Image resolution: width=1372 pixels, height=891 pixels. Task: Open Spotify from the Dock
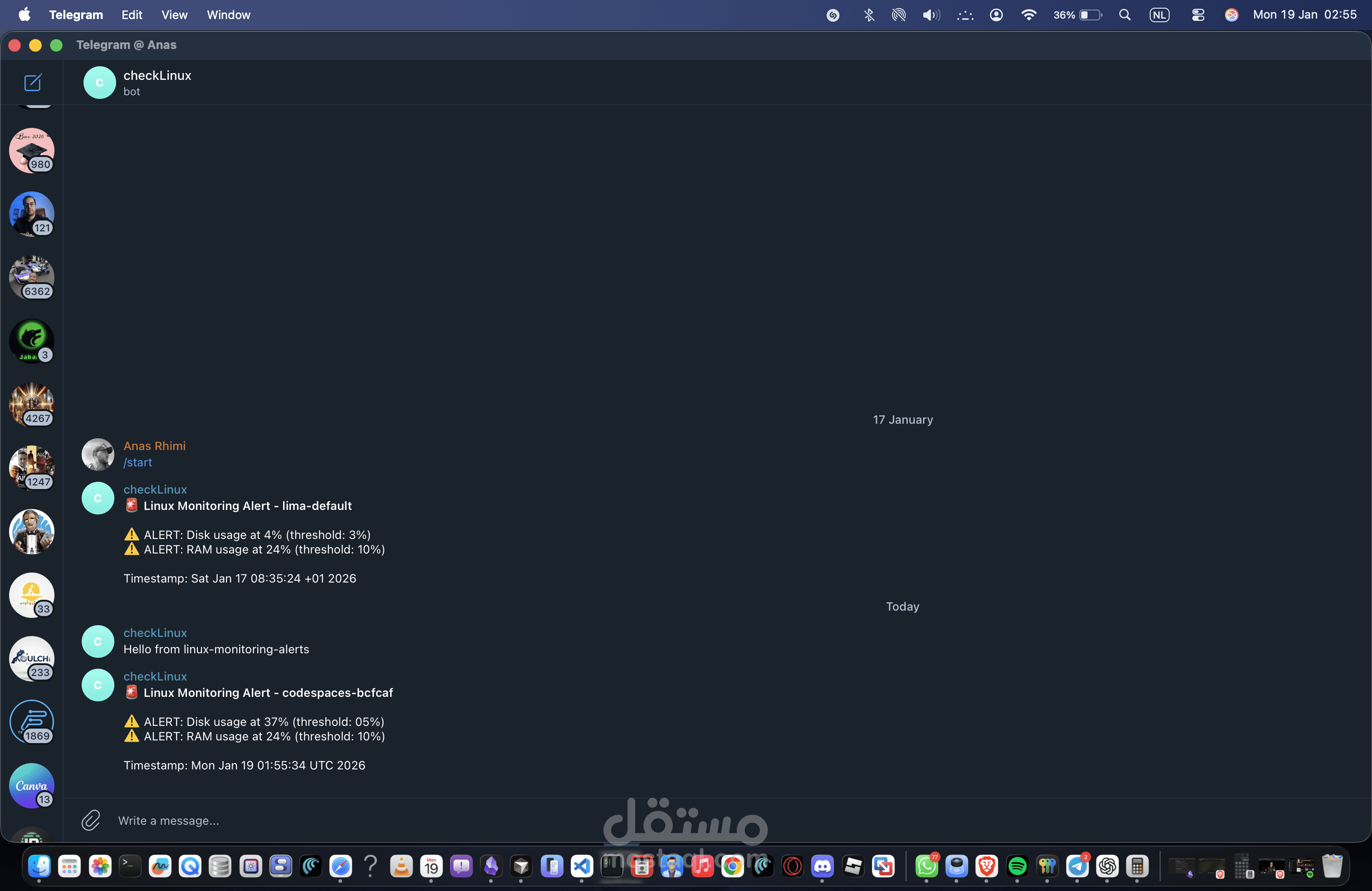(1017, 866)
